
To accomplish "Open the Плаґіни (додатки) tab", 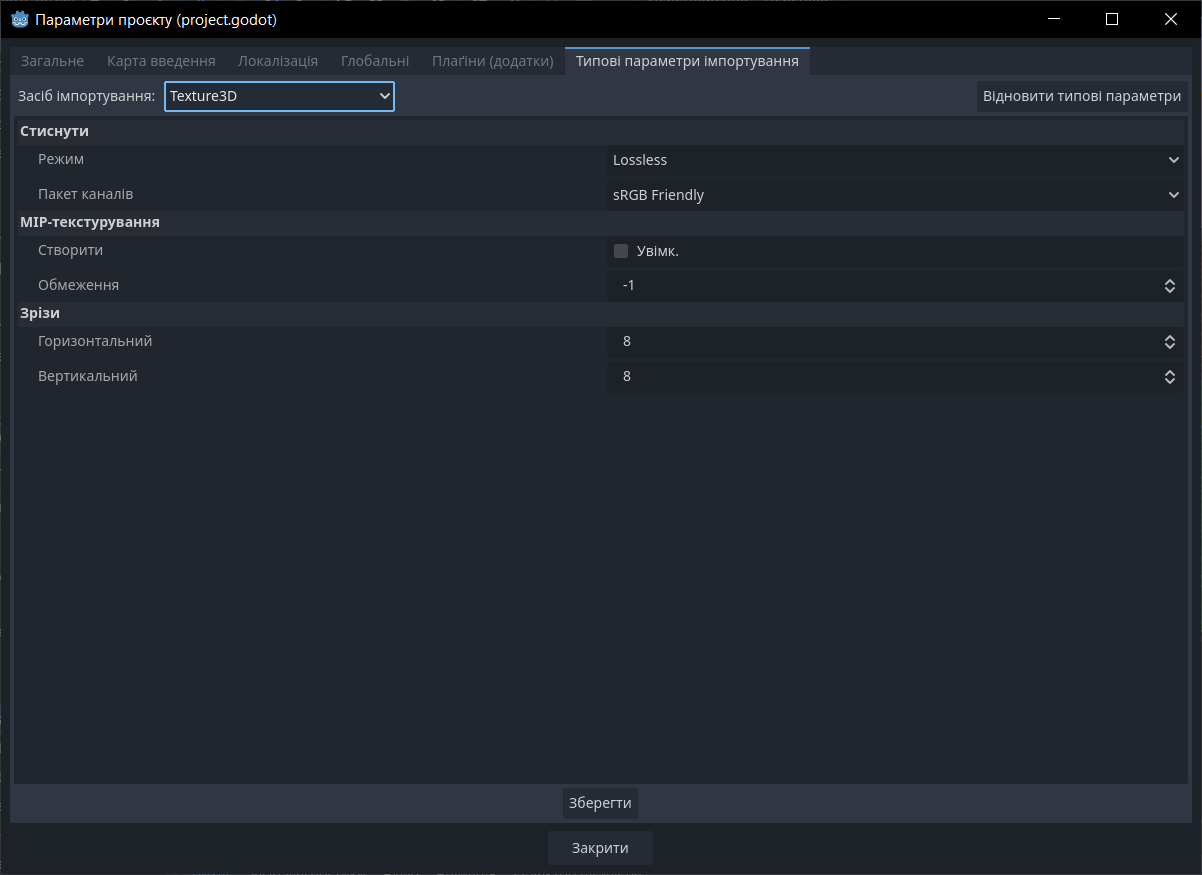I will coord(492,61).
